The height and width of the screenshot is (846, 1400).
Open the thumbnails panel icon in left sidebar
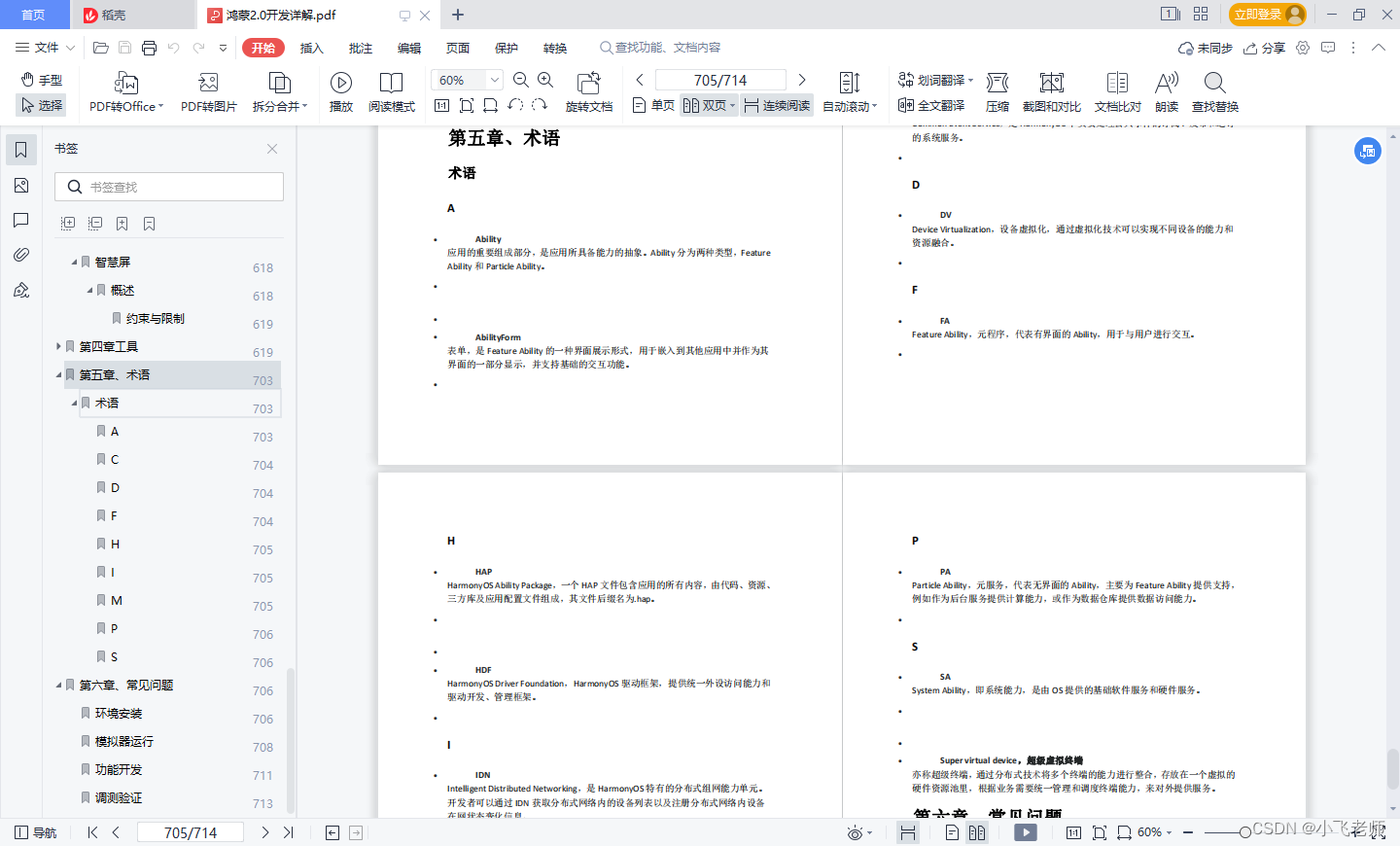pos(21,185)
